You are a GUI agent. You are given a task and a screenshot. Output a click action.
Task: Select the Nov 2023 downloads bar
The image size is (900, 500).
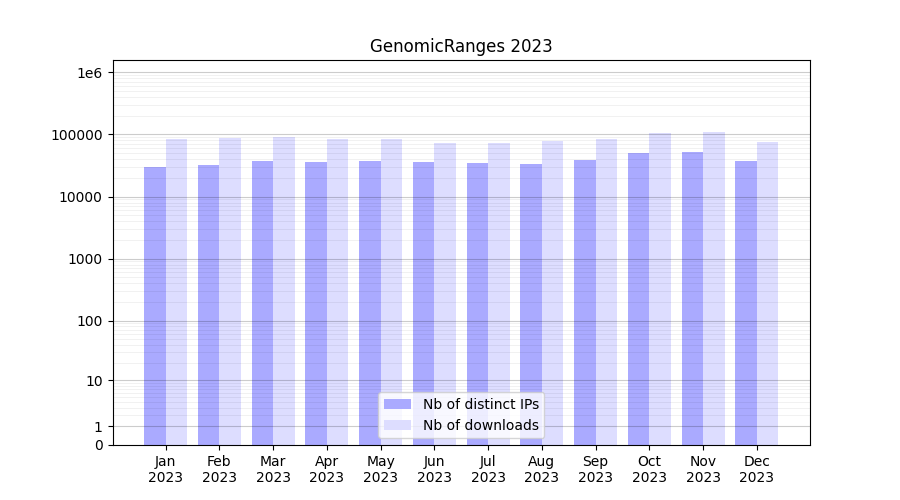[x=714, y=288]
